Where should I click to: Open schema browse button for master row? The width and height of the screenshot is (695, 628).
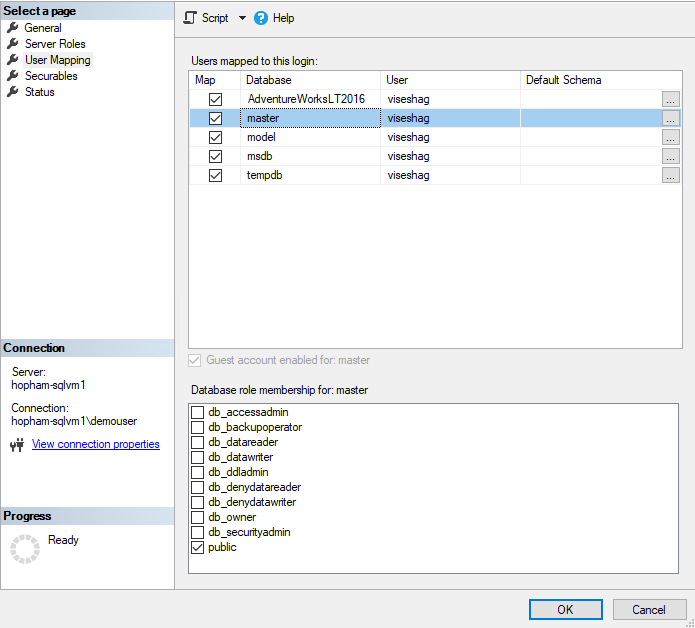[x=670, y=118]
